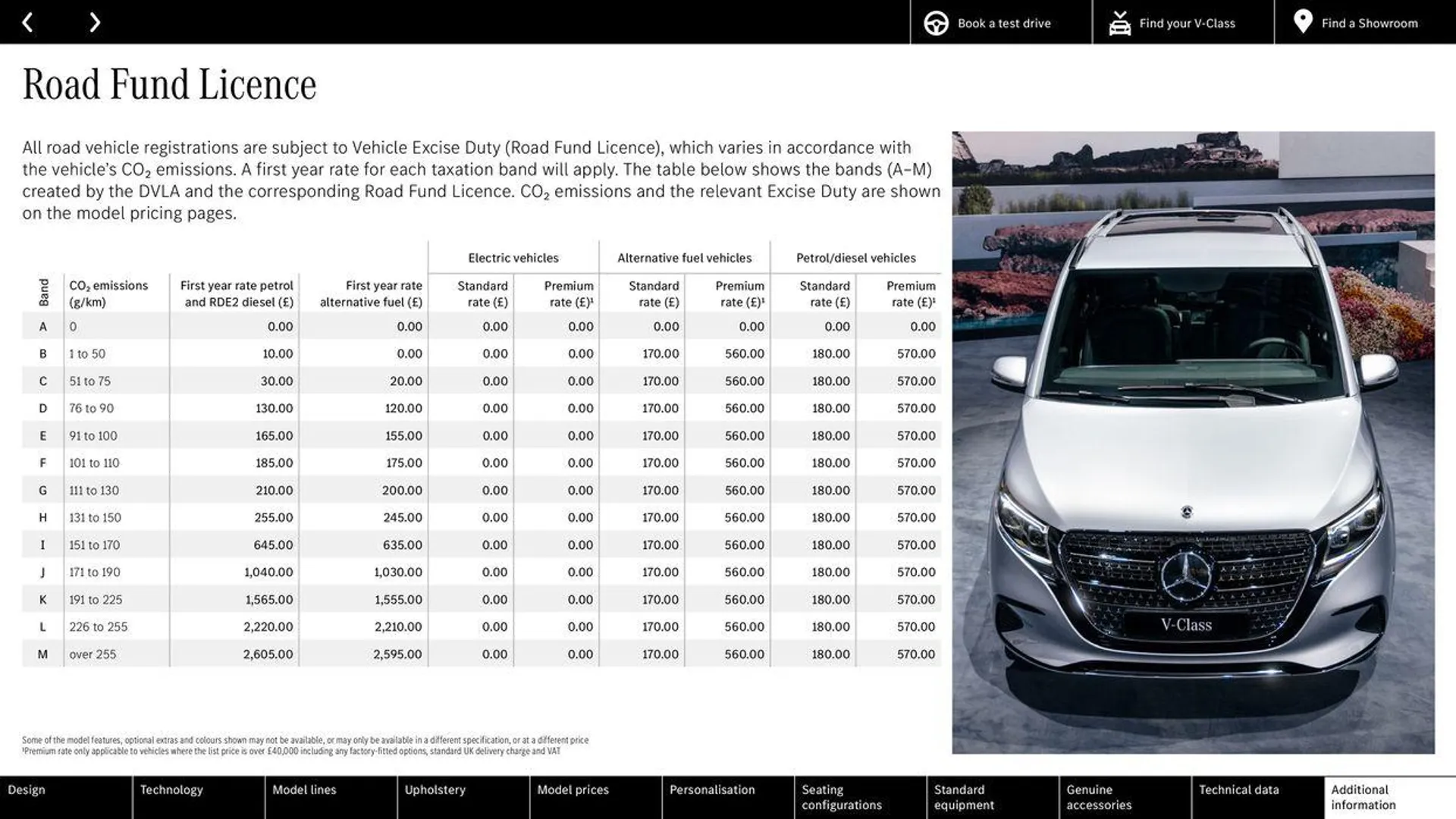Click emissions range '171 to 190'

pos(95,572)
